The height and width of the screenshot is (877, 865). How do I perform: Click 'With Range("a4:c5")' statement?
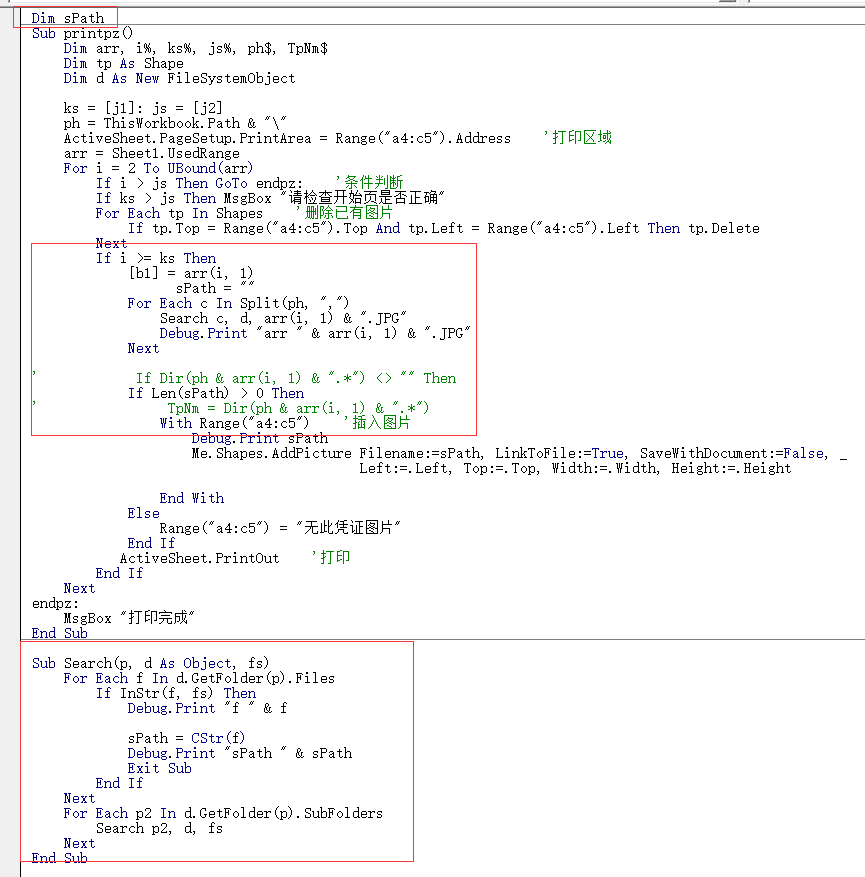[234, 424]
